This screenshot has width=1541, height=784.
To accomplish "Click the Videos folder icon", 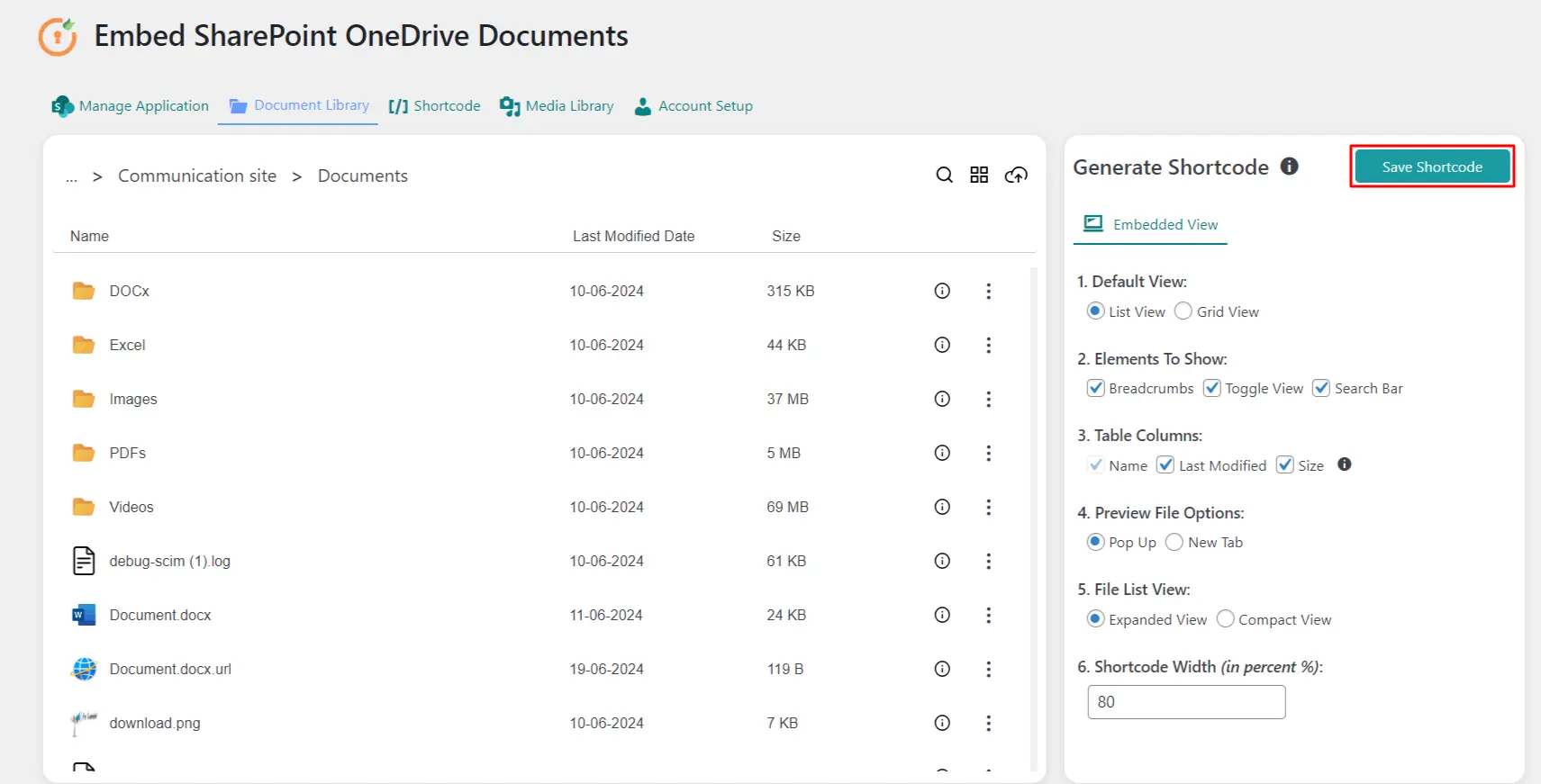I will point(84,507).
